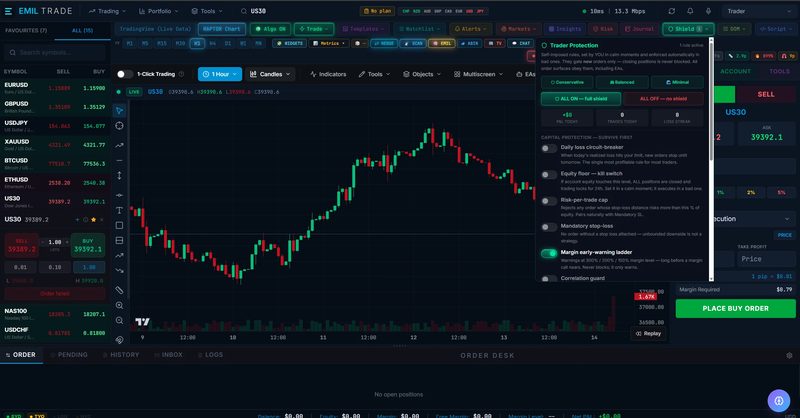Expand the Objects dropdown above chart
The height and width of the screenshot is (418, 800).
[x=421, y=74]
